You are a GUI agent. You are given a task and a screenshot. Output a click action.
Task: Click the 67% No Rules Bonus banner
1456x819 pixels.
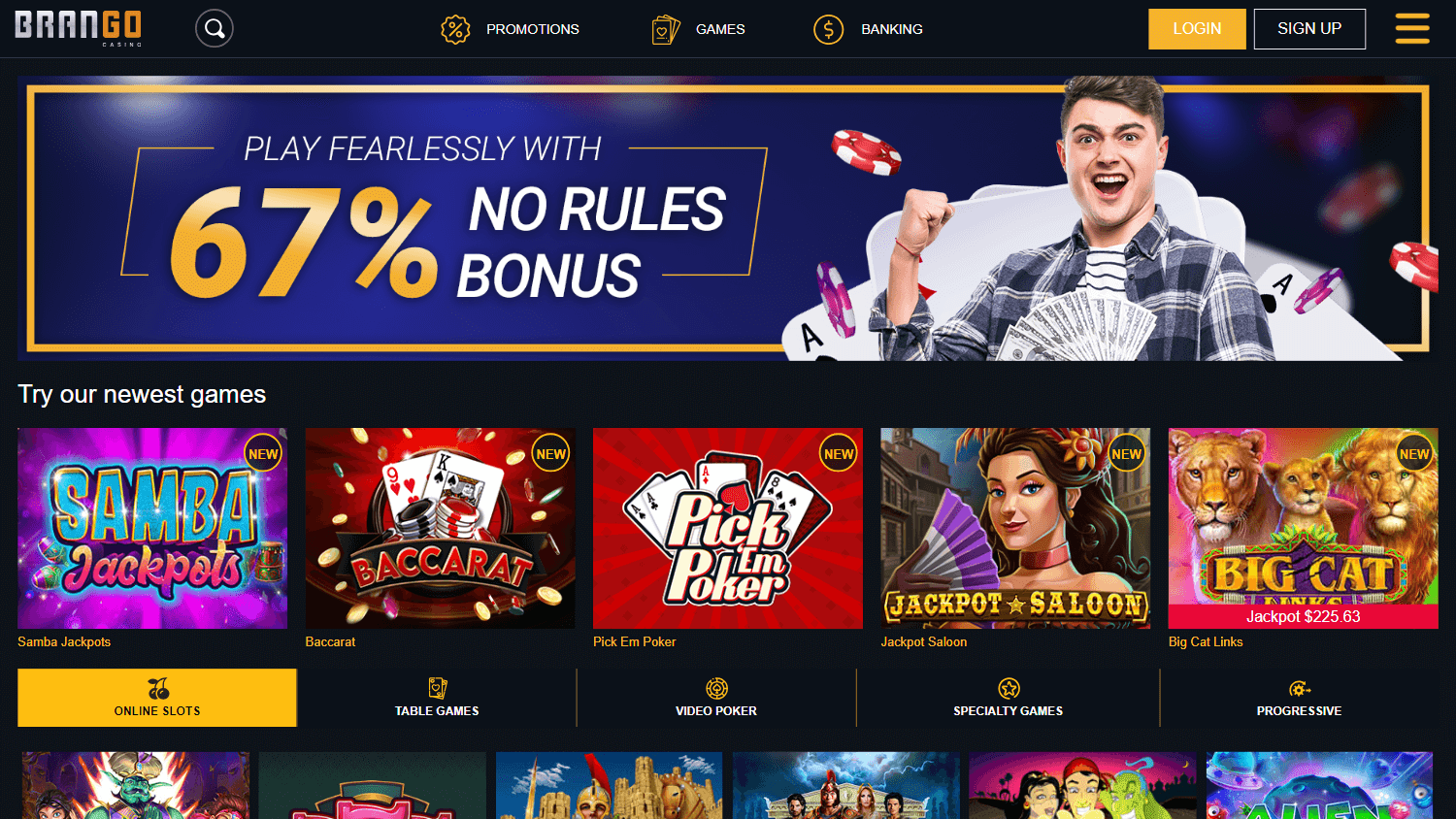point(728,218)
